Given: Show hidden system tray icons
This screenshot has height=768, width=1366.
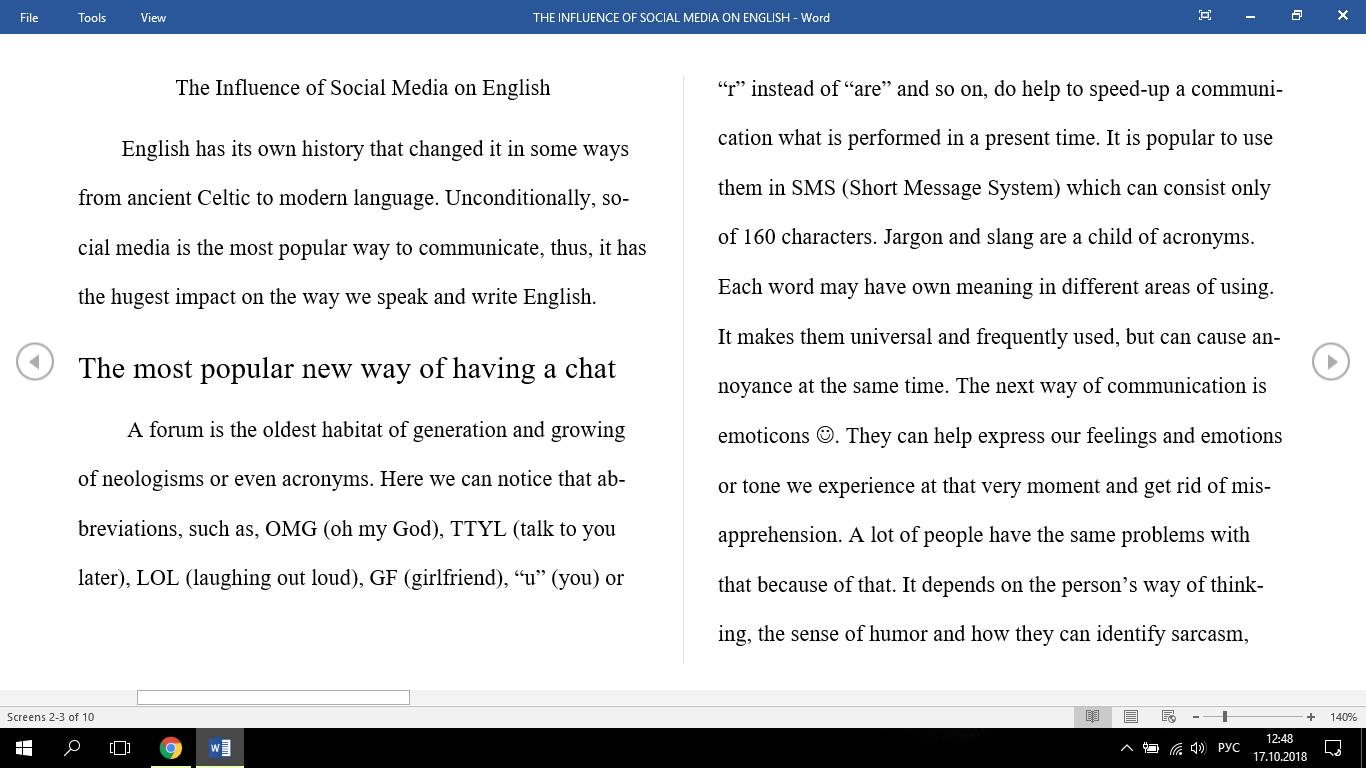Looking at the screenshot, I should click(1126, 747).
